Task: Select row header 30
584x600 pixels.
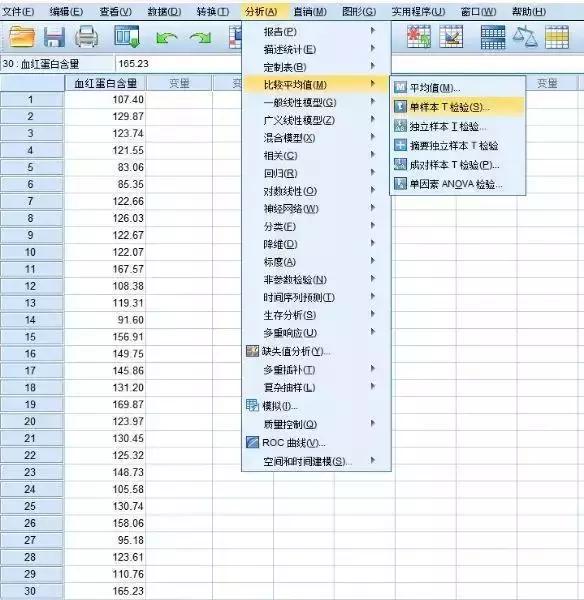Action: point(31,591)
